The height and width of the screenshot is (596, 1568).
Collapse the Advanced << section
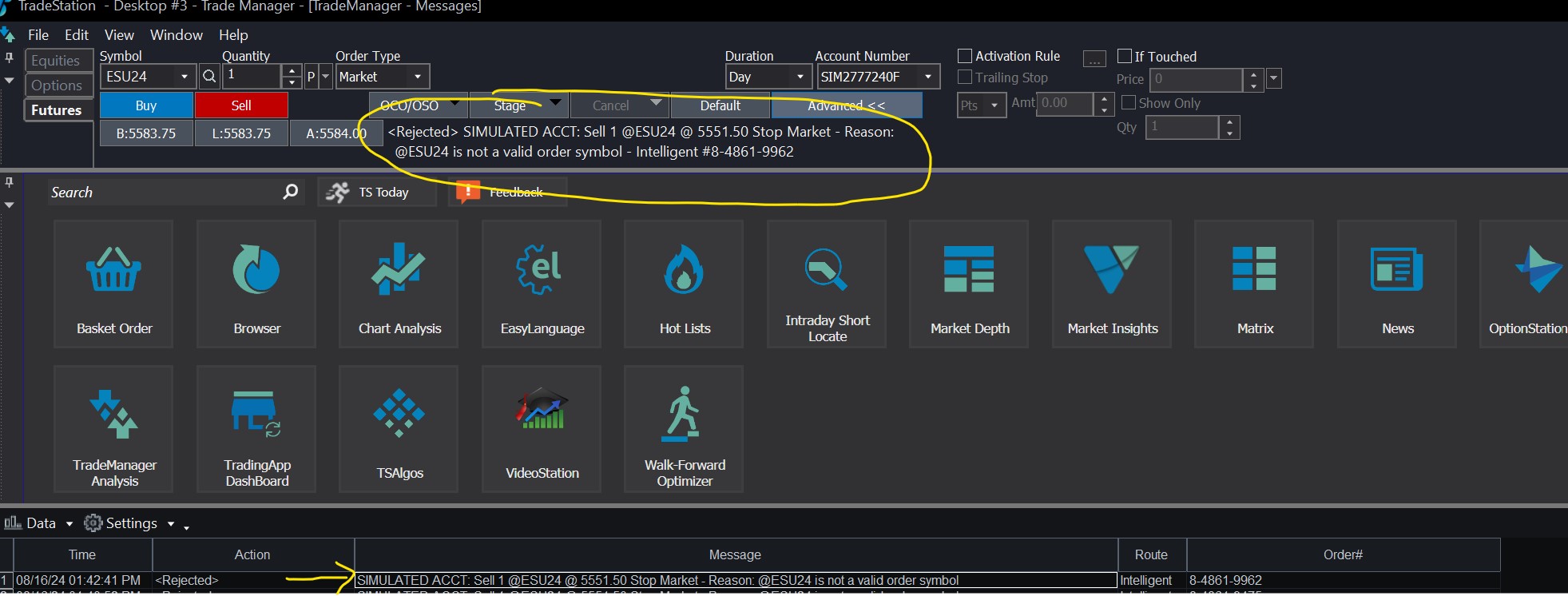847,105
